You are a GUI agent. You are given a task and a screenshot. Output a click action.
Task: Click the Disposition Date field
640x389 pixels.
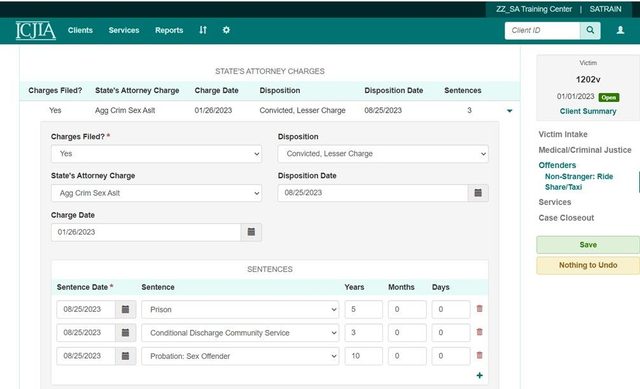pyautogui.click(x=373, y=193)
